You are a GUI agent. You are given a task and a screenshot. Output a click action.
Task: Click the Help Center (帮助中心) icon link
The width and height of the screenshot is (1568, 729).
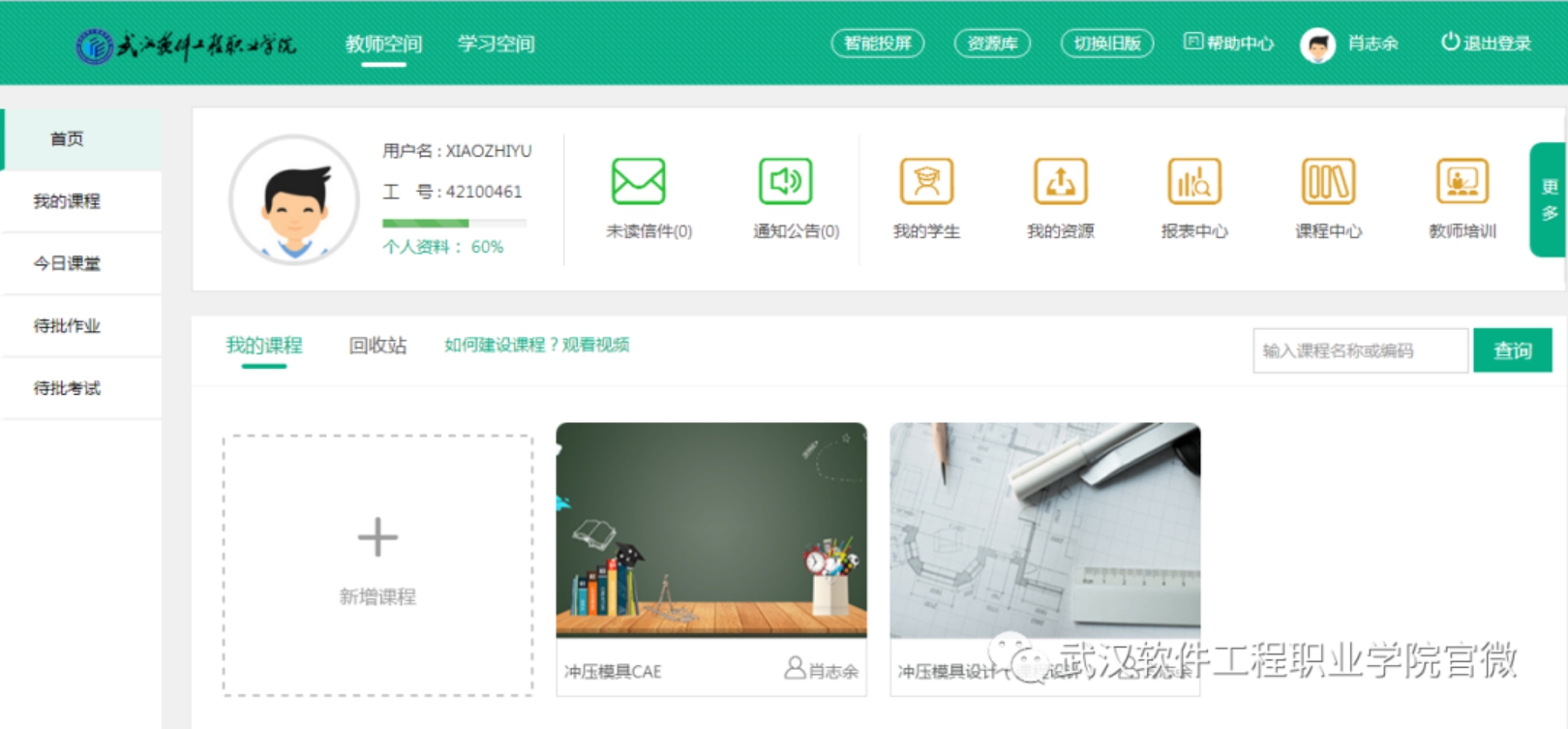pyautogui.click(x=1193, y=42)
